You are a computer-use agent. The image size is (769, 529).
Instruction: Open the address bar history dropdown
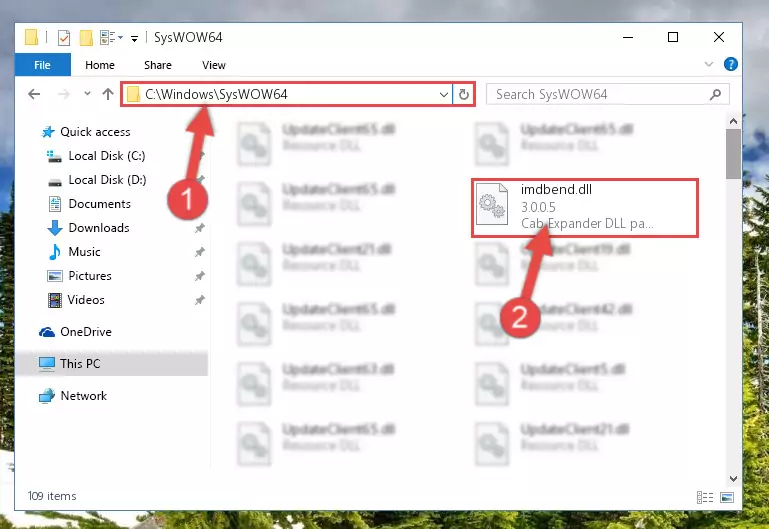click(x=444, y=94)
